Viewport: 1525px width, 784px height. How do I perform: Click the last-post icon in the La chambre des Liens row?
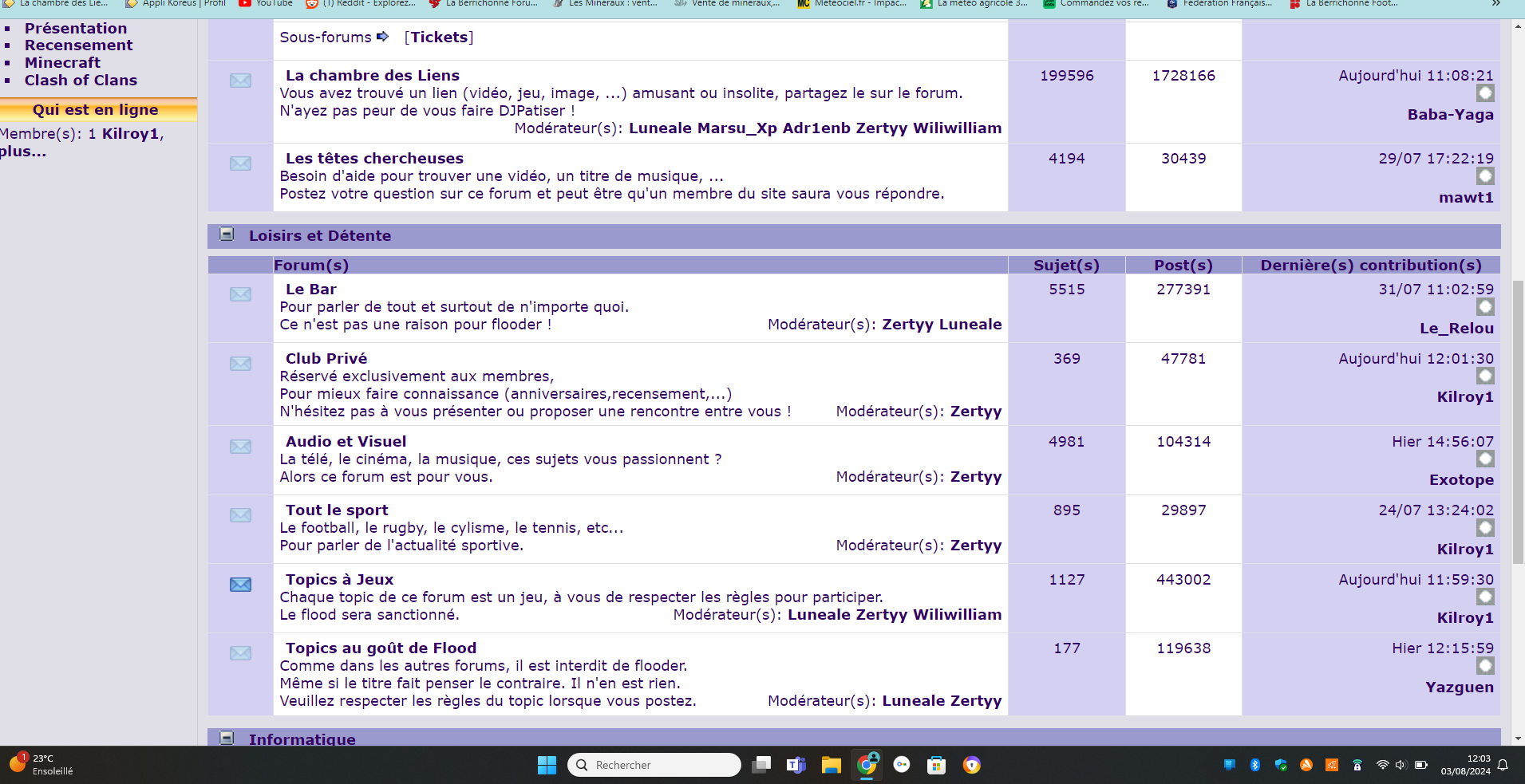pyautogui.click(x=1484, y=93)
